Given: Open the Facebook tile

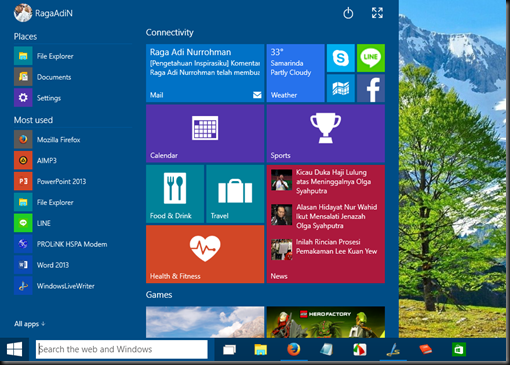Looking at the screenshot, I should coord(371,88).
